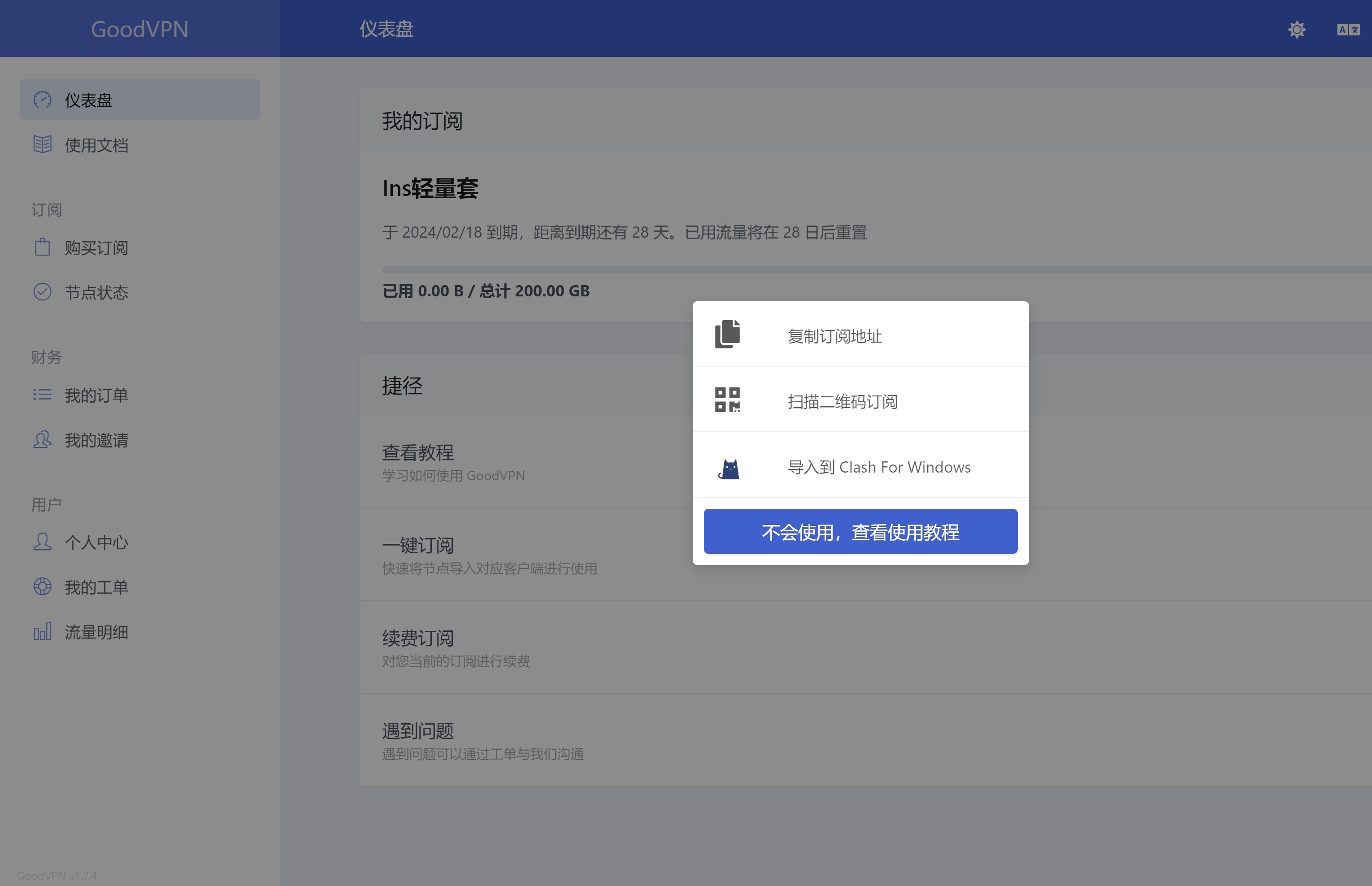
Task: Click the user invite icon for 我的邀请
Action: [x=42, y=439]
